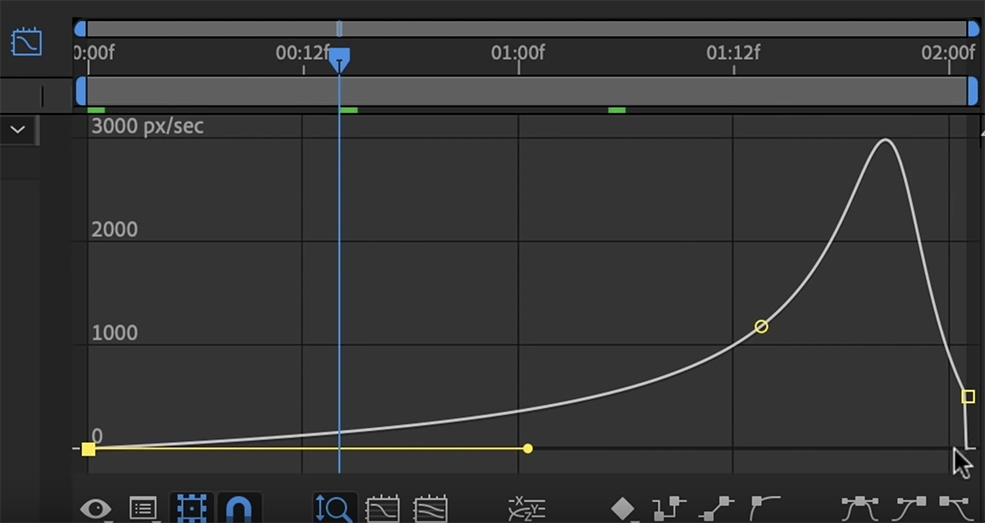Image resolution: width=985 pixels, height=523 pixels.
Task: Open the edit selected keyframes diamond menu
Action: pyautogui.click(x=623, y=509)
